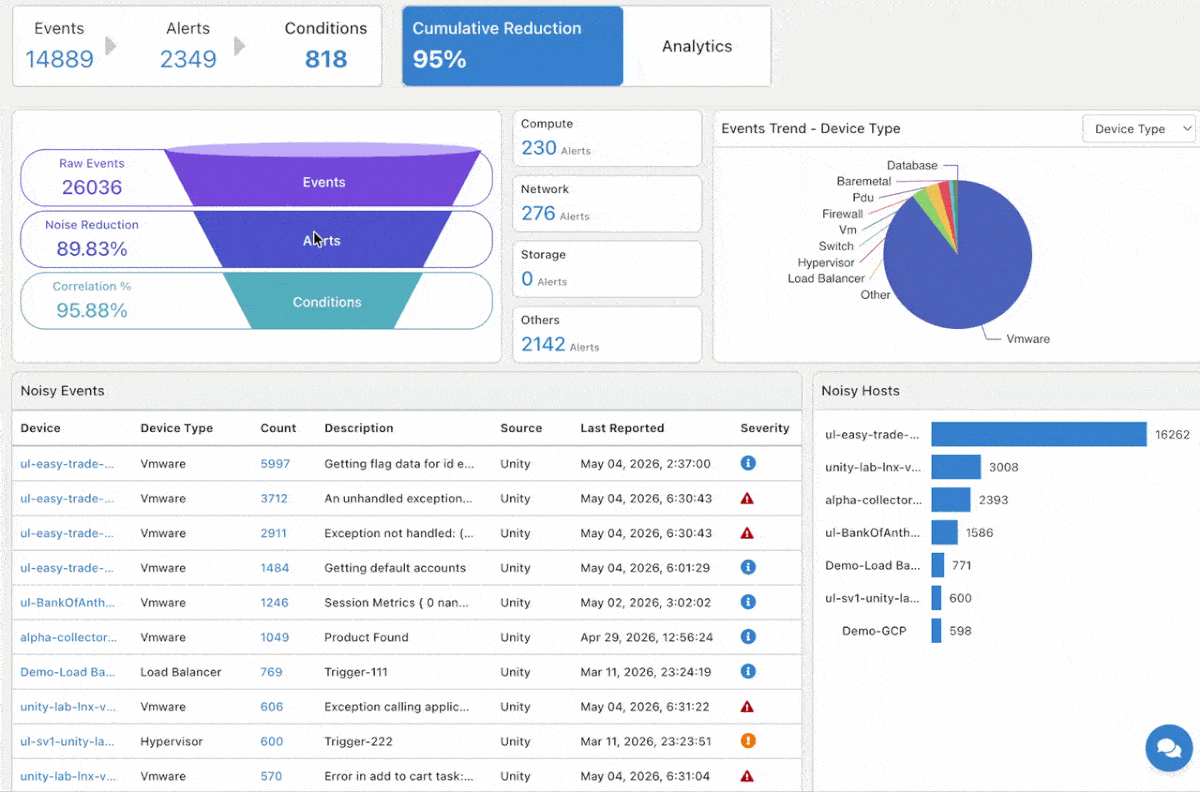Open Compute 230 alerts card
The width and height of the screenshot is (1200, 792).
607,138
